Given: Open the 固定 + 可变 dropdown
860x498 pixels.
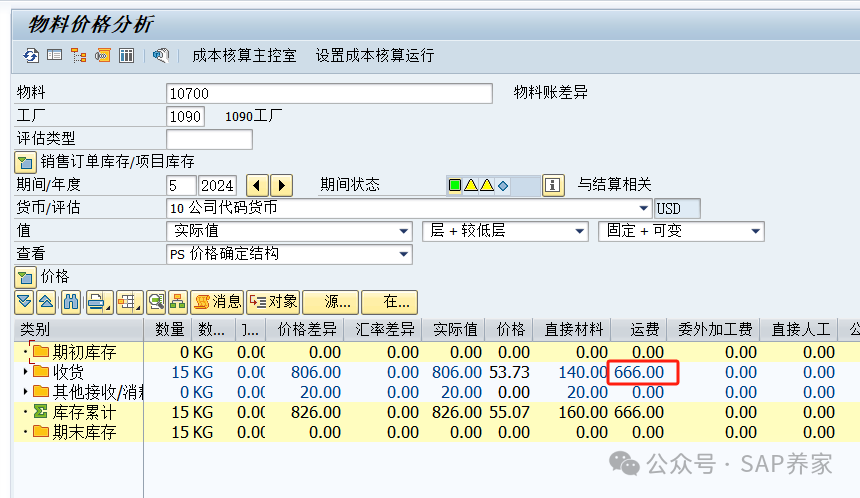Looking at the screenshot, I should pyautogui.click(x=756, y=231).
